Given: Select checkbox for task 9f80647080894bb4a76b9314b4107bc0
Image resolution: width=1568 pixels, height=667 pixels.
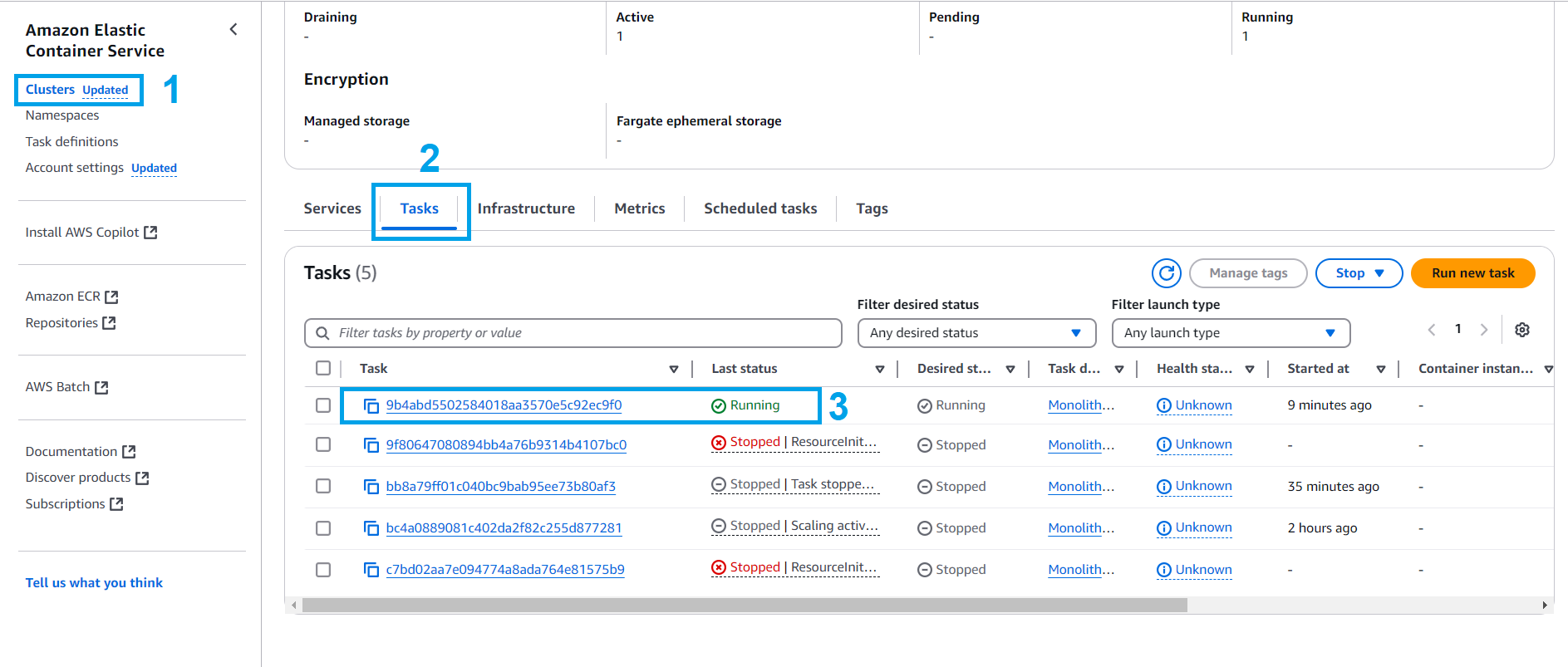Looking at the screenshot, I should pos(323,445).
